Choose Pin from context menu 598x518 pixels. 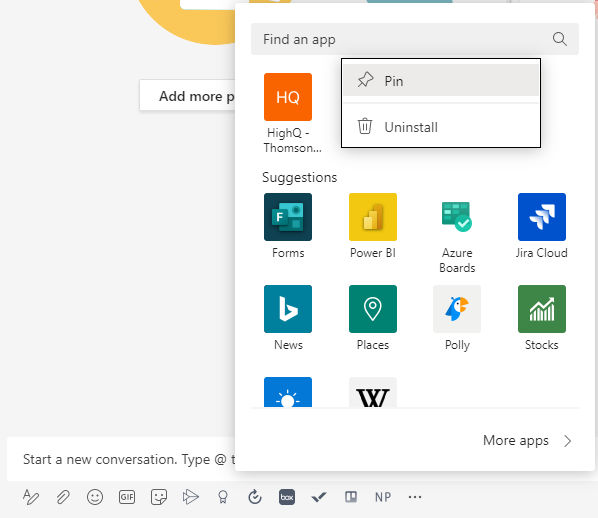[441, 80]
